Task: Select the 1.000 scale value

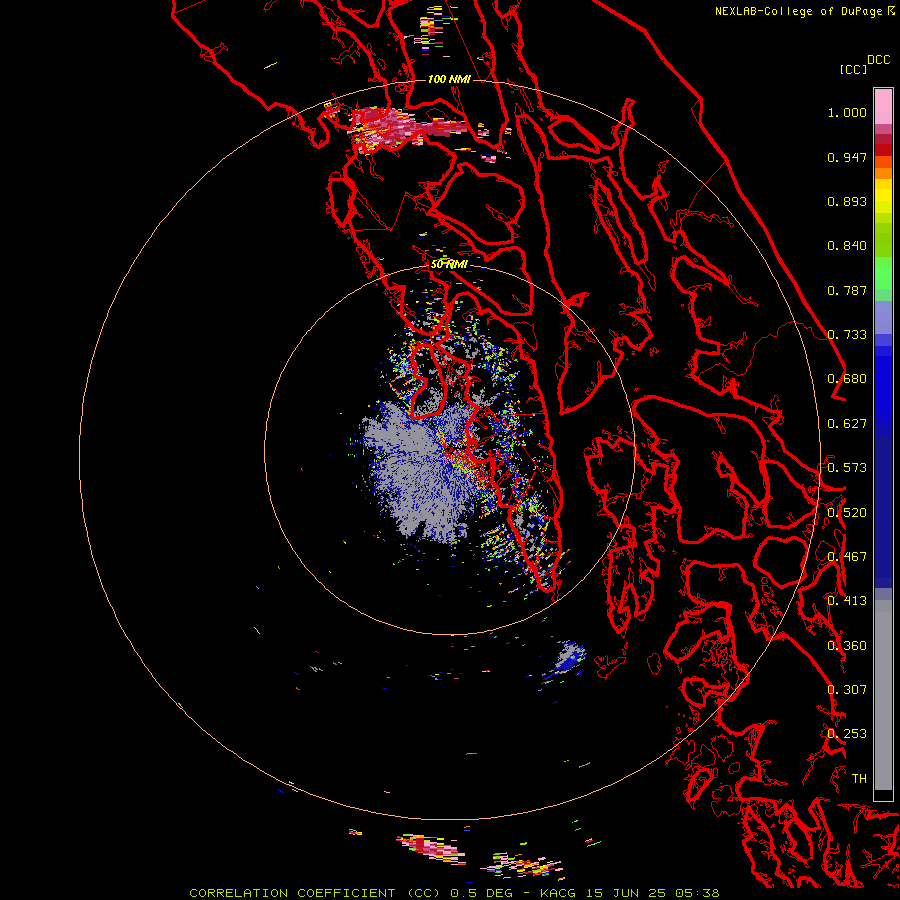Action: pos(847,112)
